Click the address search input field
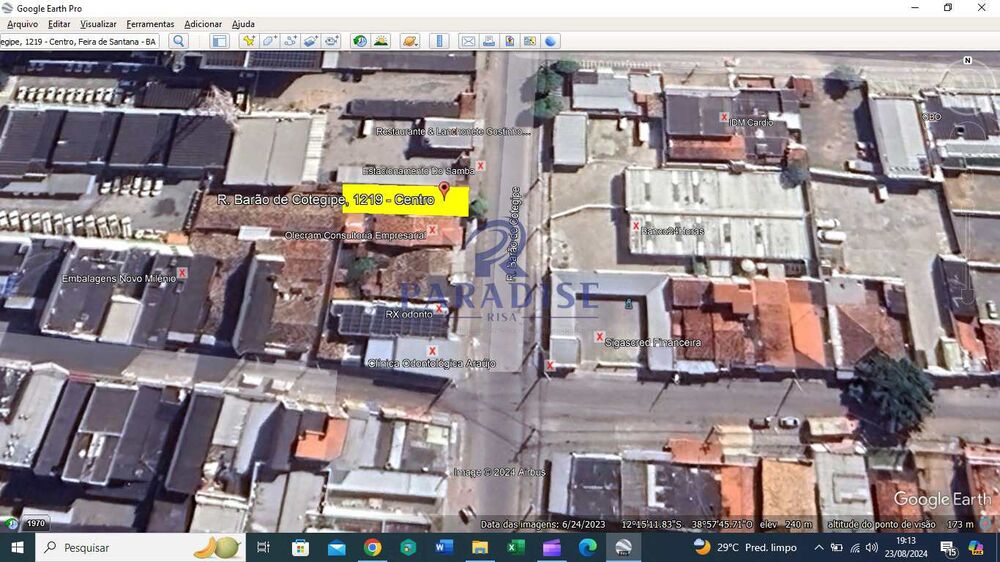Image resolution: width=1000 pixels, height=562 pixels. point(80,41)
